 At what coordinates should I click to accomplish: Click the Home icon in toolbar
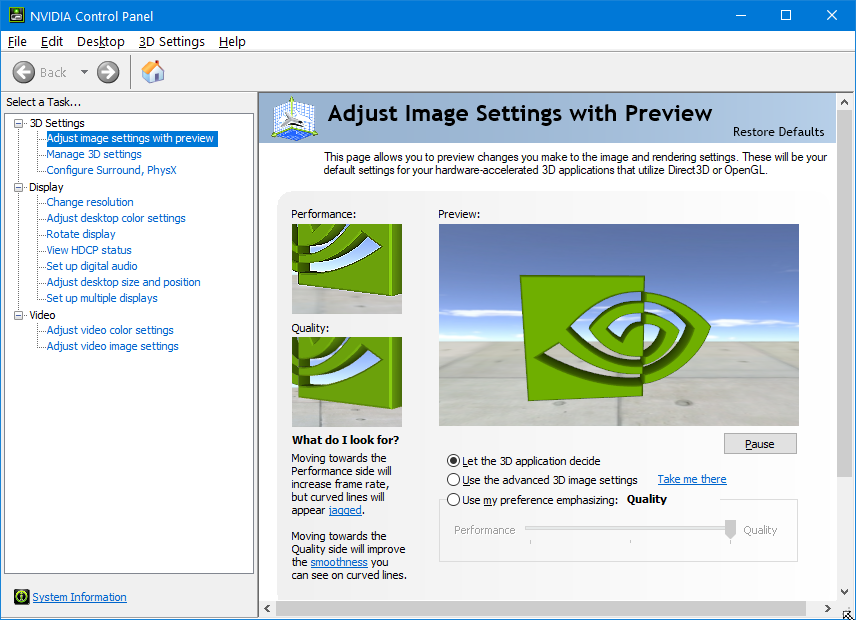[x=153, y=72]
